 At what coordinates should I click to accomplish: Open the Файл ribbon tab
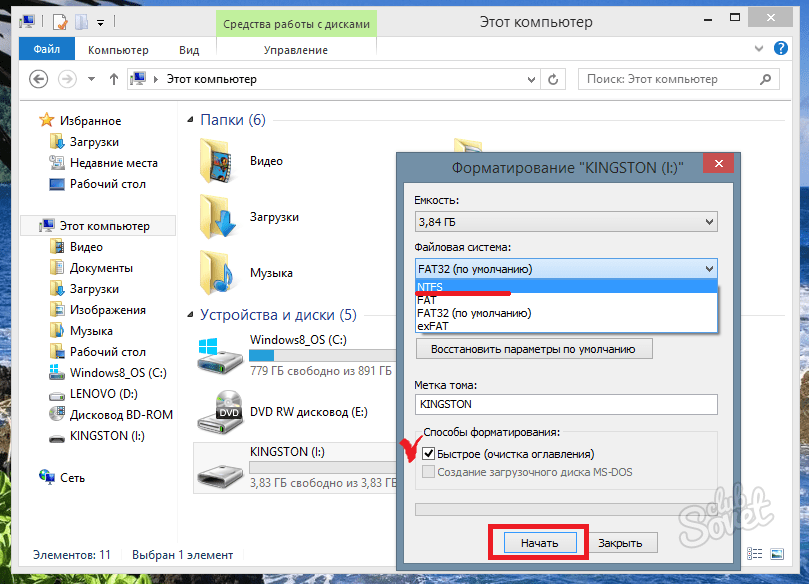pyautogui.click(x=46, y=49)
